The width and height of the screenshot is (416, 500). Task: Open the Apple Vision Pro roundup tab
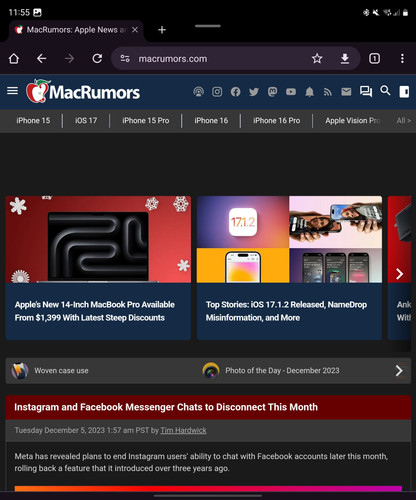pos(353,121)
